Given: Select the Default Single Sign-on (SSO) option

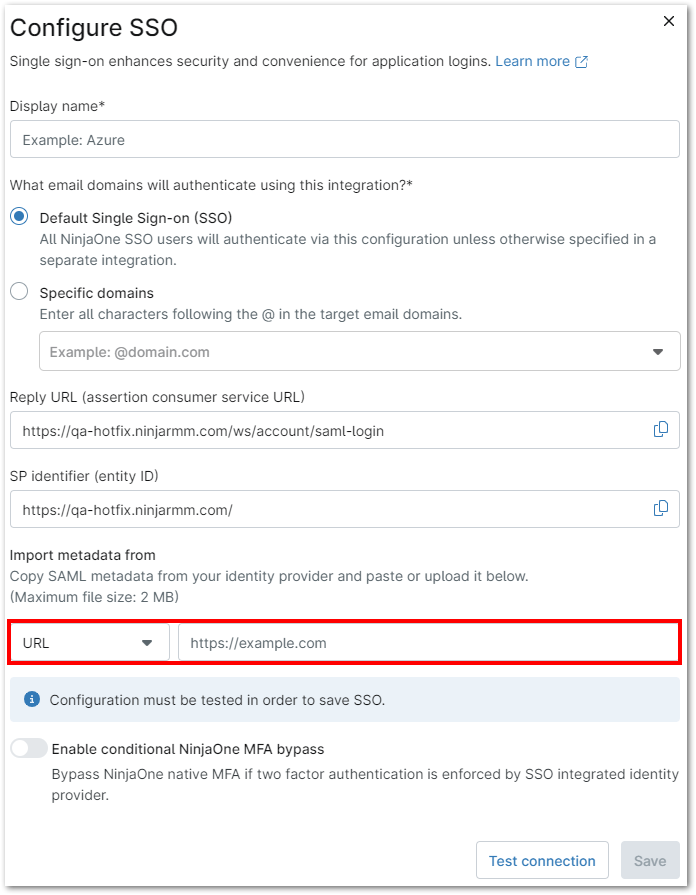Looking at the screenshot, I should pos(18,217).
